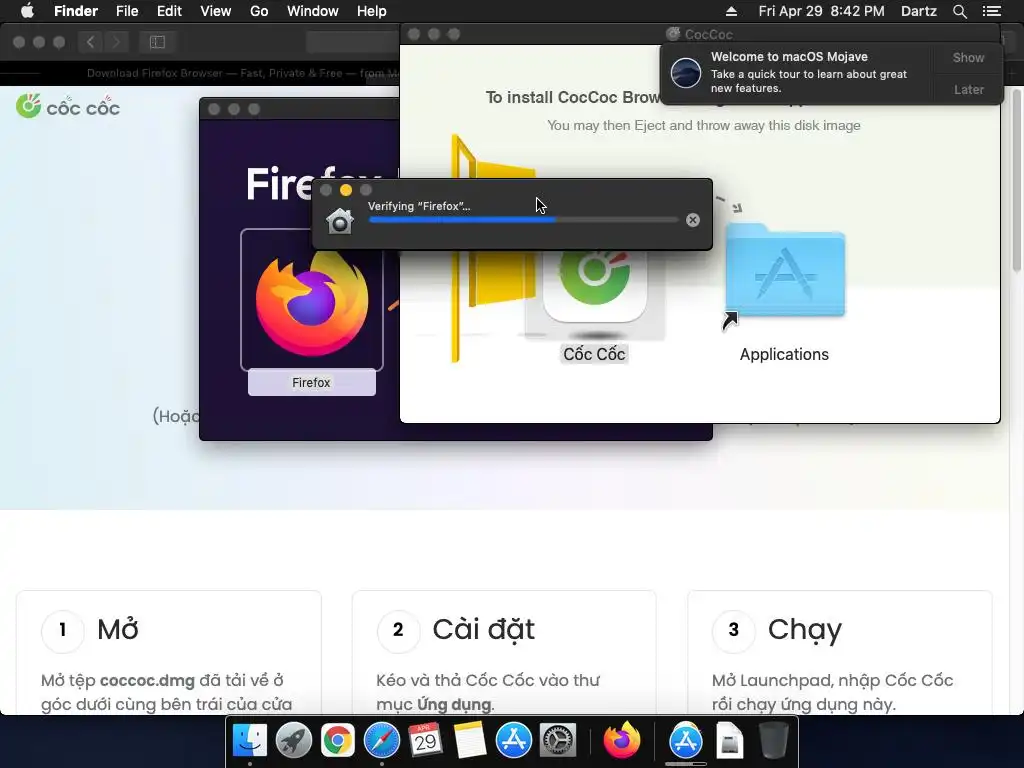Click the Cốc Cốc label in CocCoc window
Viewport: 1024px width, 768px height.
594,354
